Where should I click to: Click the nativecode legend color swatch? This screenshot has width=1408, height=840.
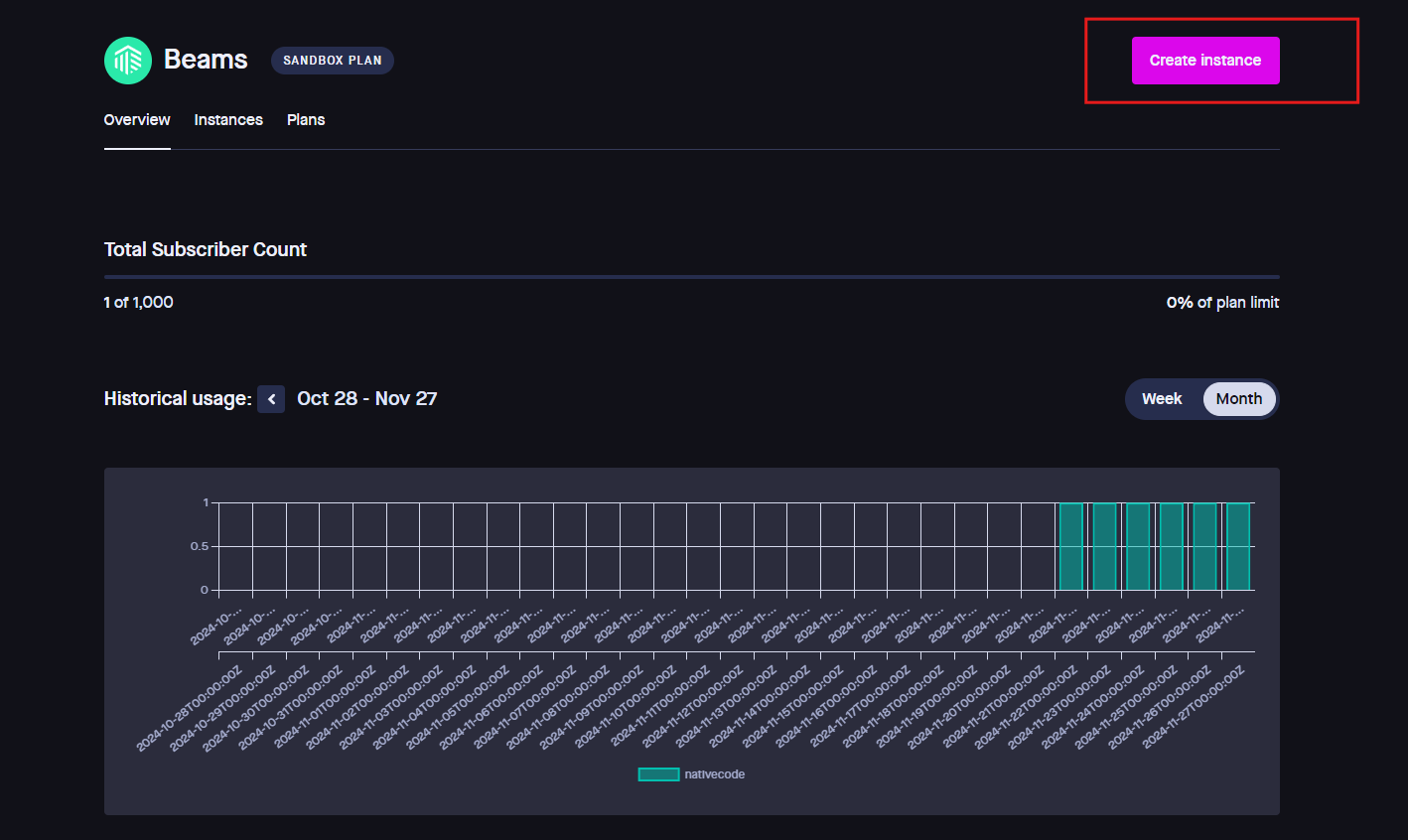coord(658,774)
